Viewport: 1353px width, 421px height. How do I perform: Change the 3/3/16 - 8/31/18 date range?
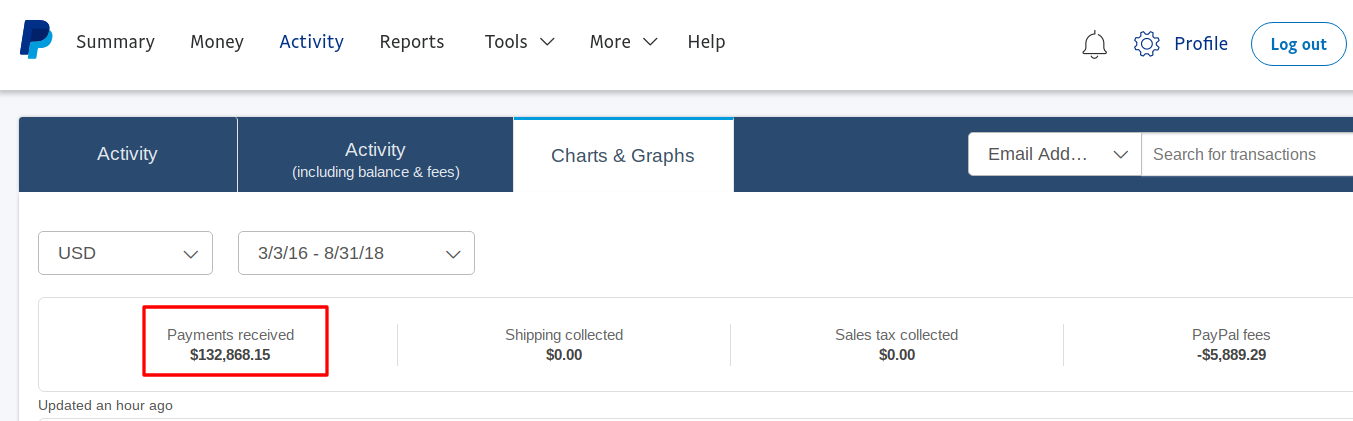[x=356, y=253]
